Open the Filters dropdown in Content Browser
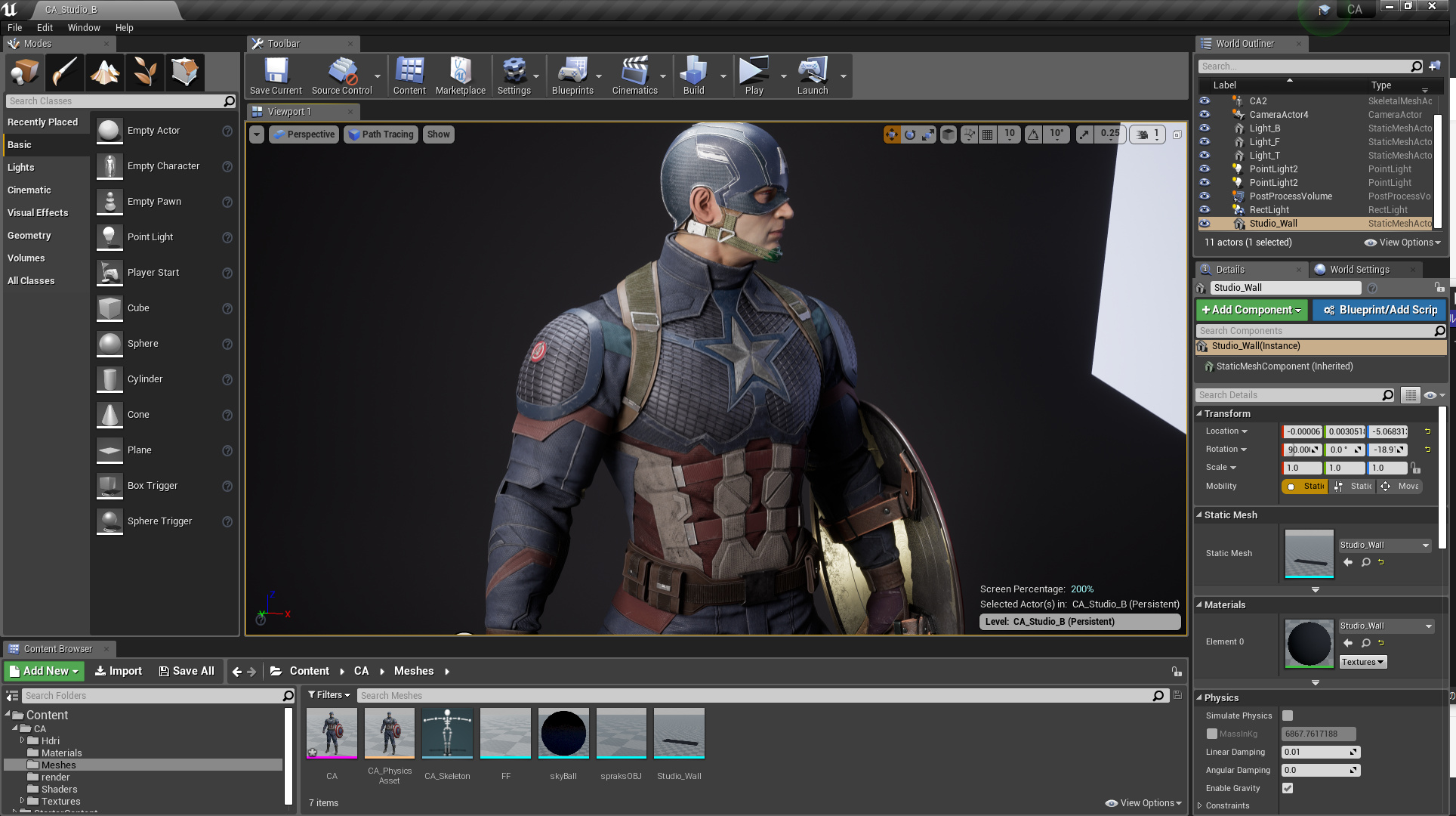Image resolution: width=1456 pixels, height=816 pixels. 329,695
